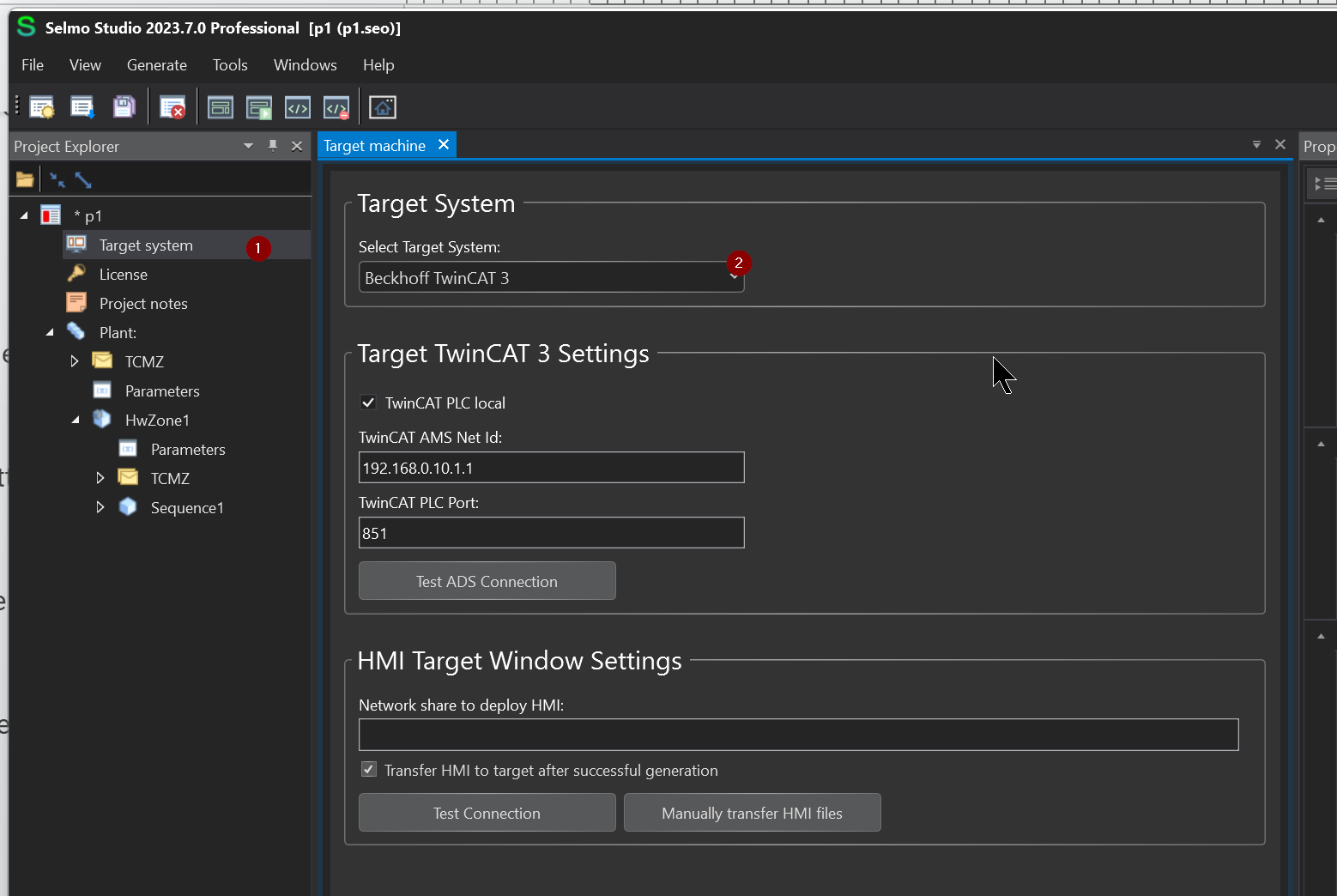Select Project notes in the tree

[x=143, y=304]
